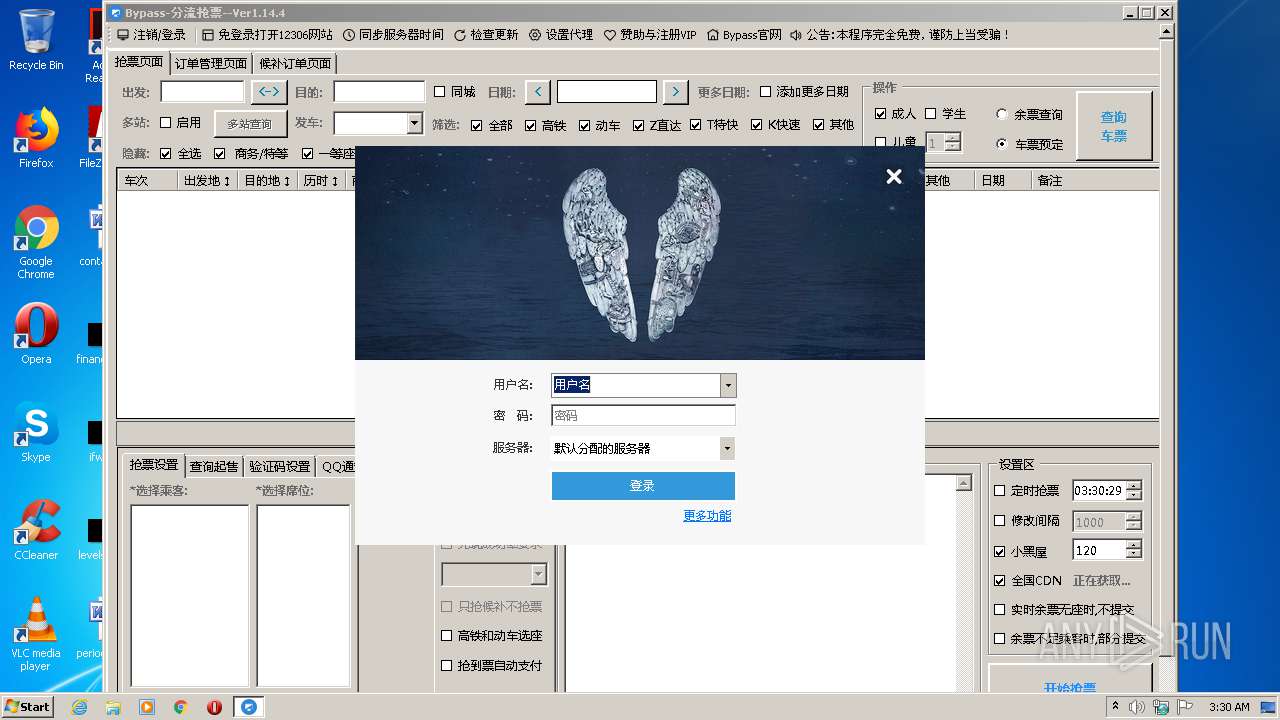Uncheck the 全国CDN checkbox
This screenshot has width=1280, height=720.
tap(1000, 580)
